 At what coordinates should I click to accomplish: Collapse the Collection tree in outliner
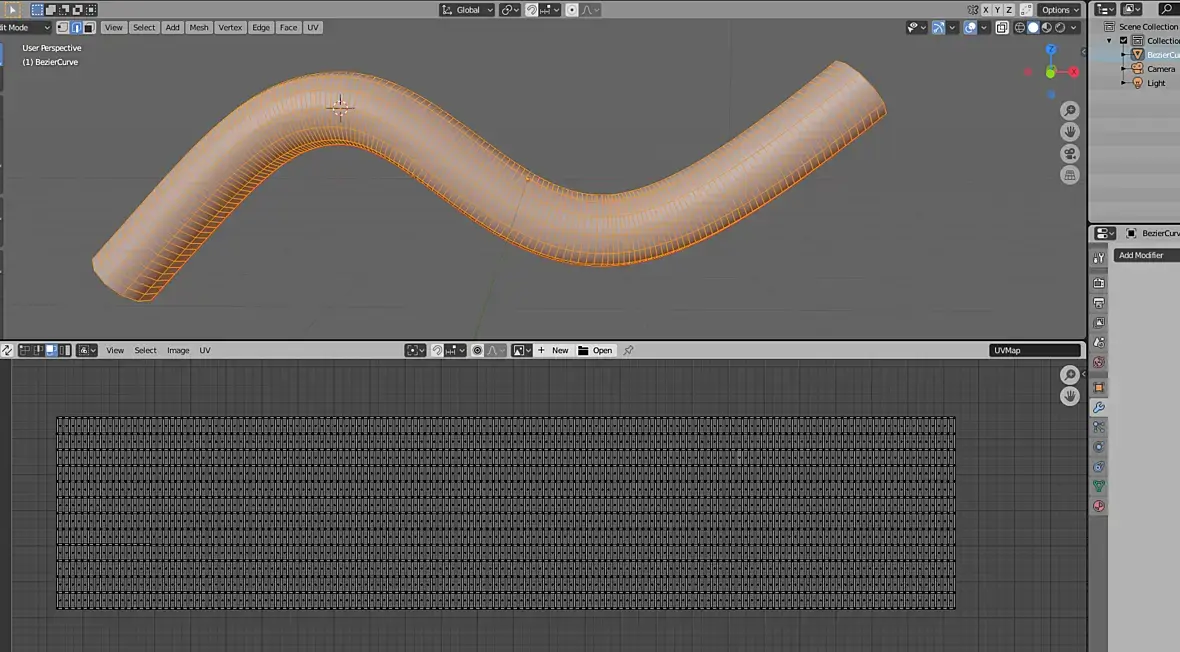point(1109,41)
